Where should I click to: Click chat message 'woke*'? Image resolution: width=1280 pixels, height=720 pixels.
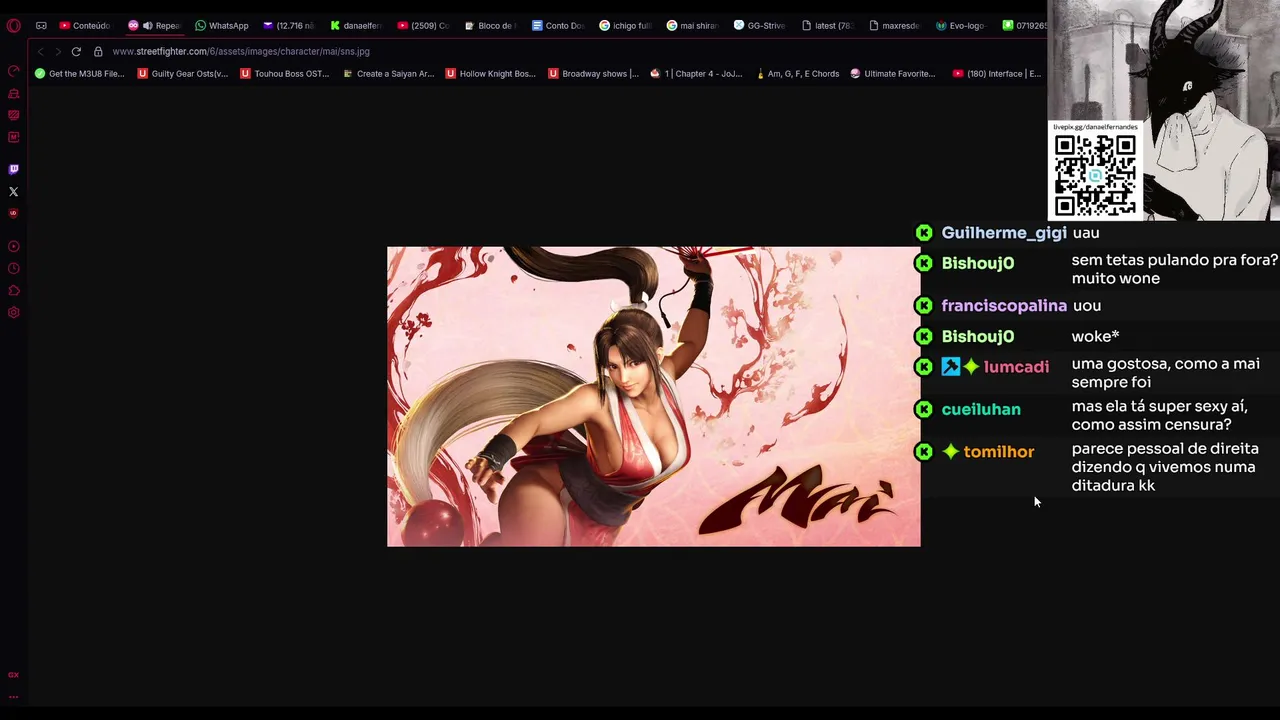pos(1095,337)
